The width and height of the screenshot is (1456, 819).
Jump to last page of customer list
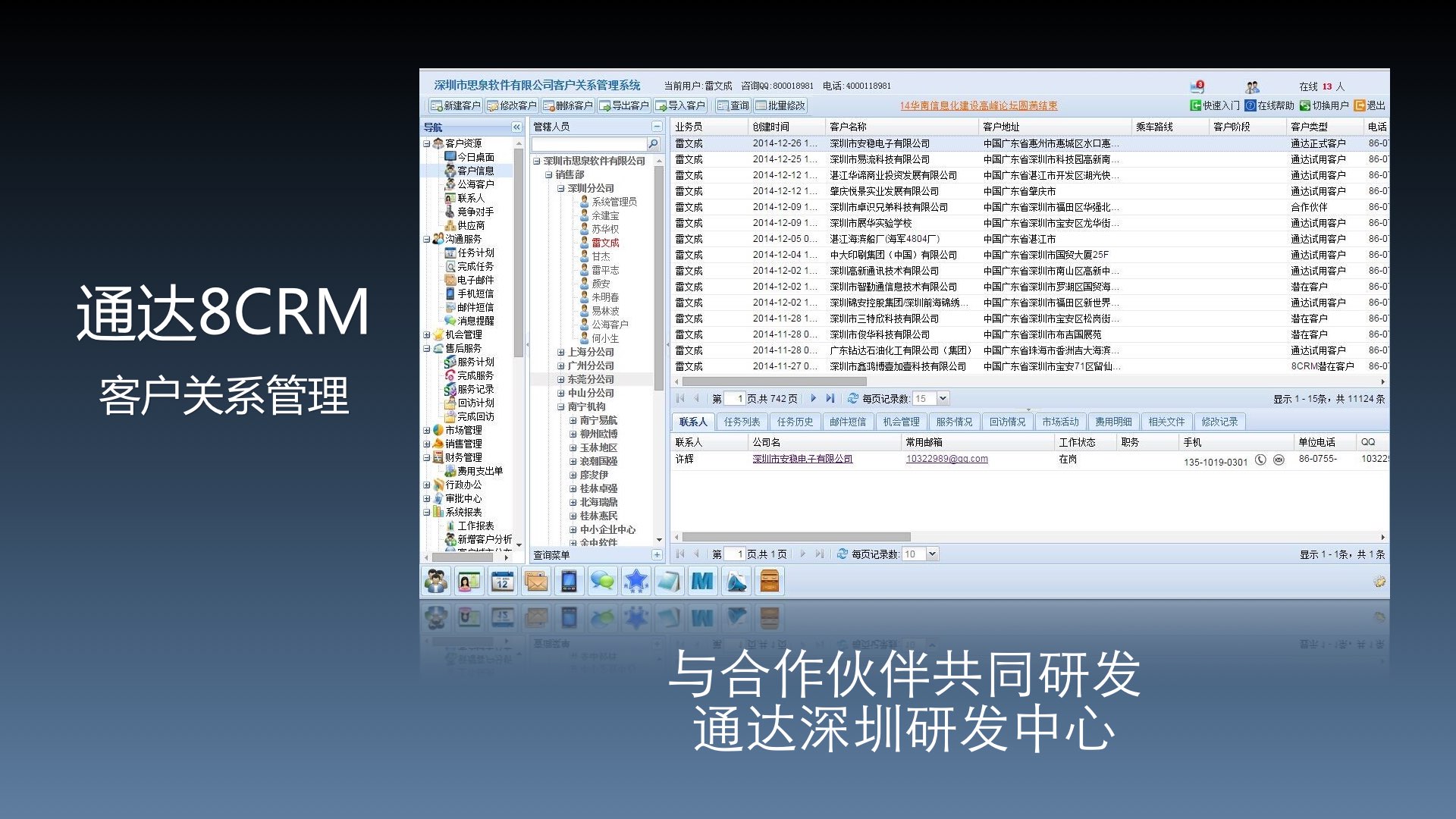coord(830,398)
